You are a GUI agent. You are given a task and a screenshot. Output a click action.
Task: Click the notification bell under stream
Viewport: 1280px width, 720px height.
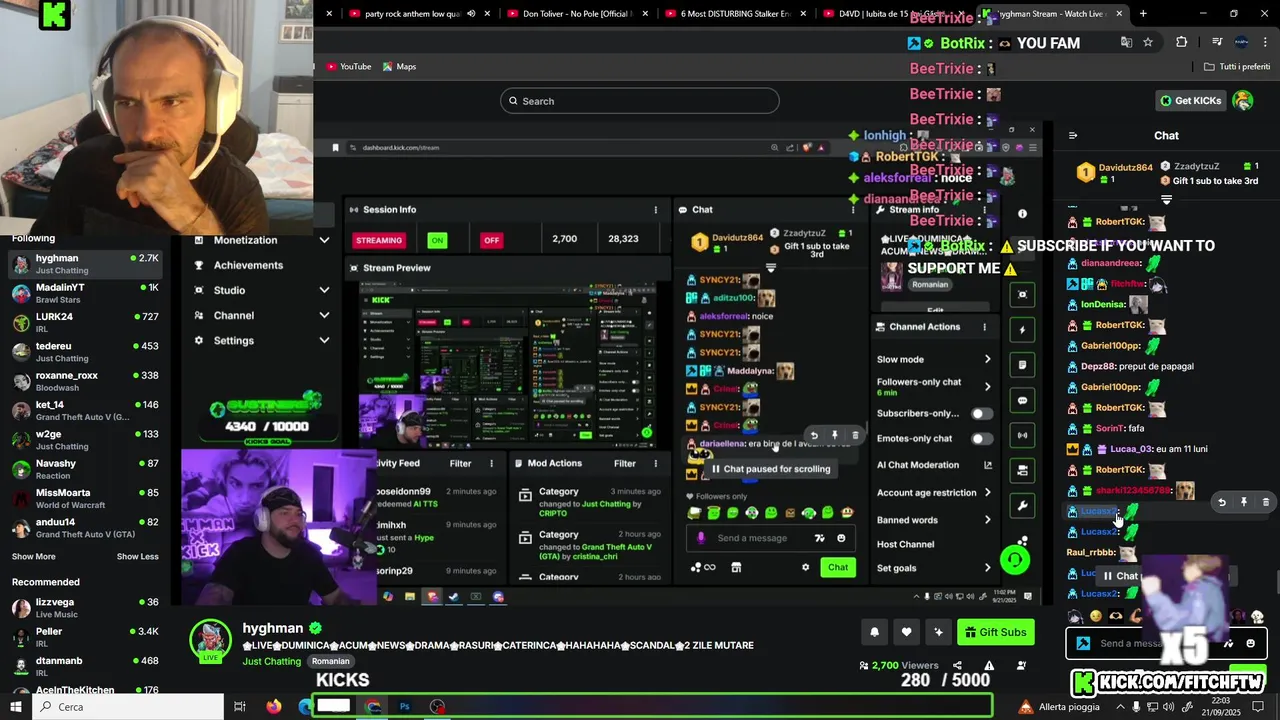(875, 632)
